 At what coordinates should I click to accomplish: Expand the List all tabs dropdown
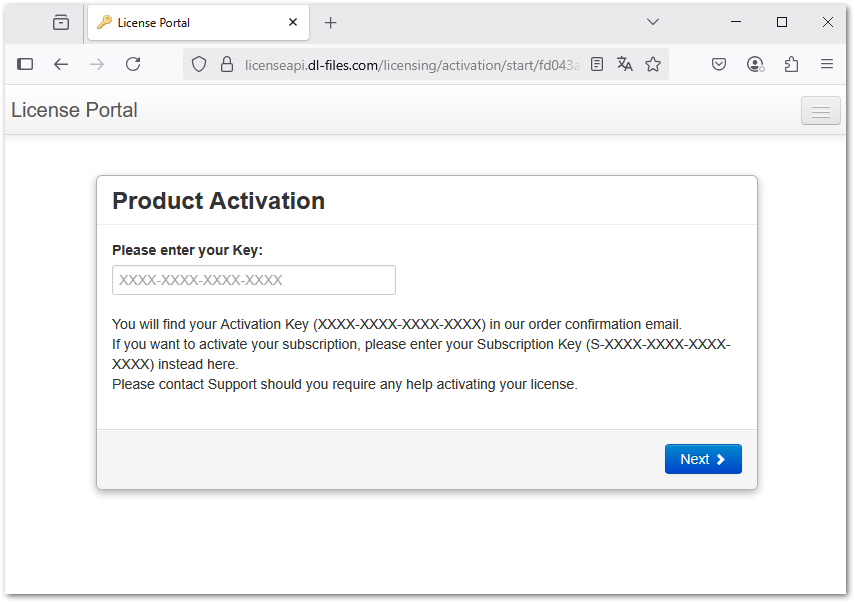point(653,22)
